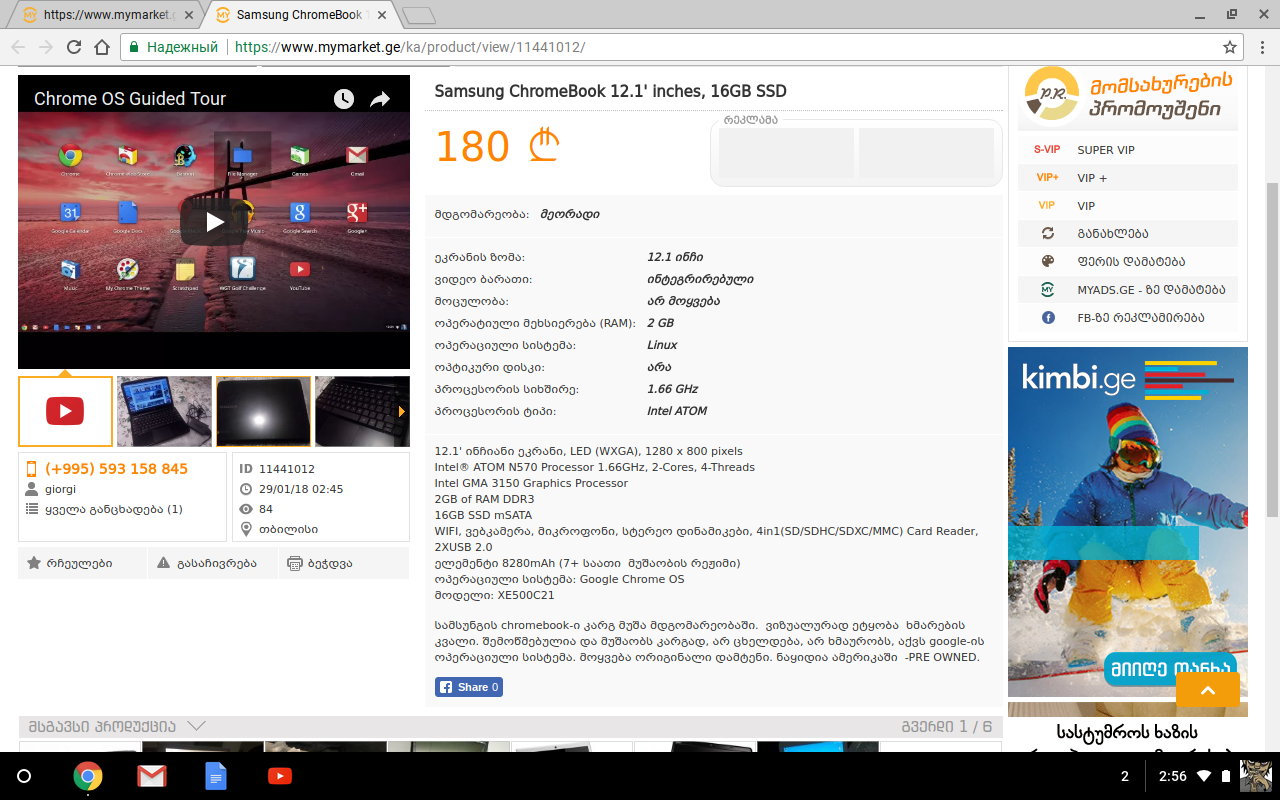
Task: Click the location თბილისი
Action: (x=288, y=529)
